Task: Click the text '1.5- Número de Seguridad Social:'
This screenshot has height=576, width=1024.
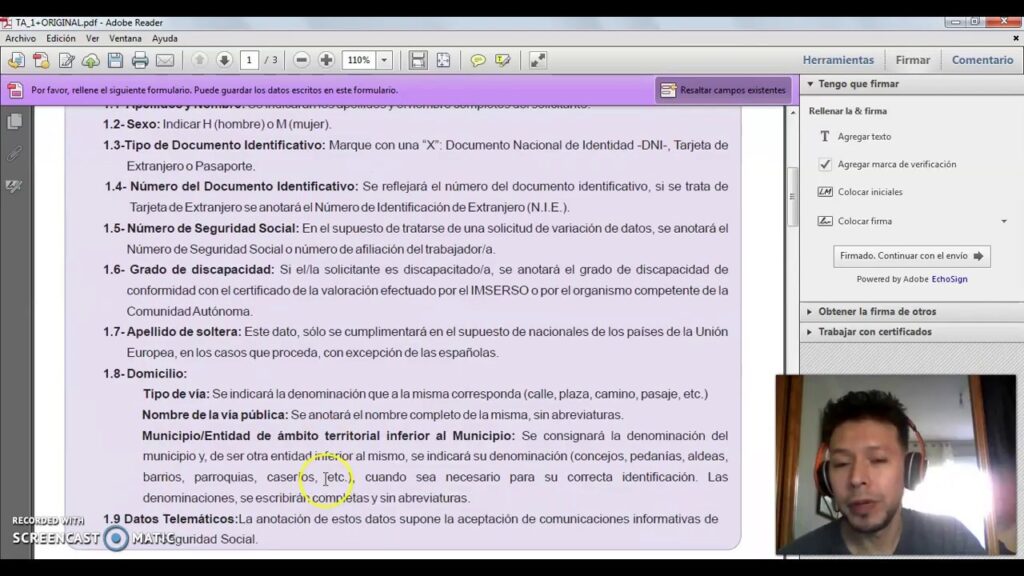Action: [201, 229]
